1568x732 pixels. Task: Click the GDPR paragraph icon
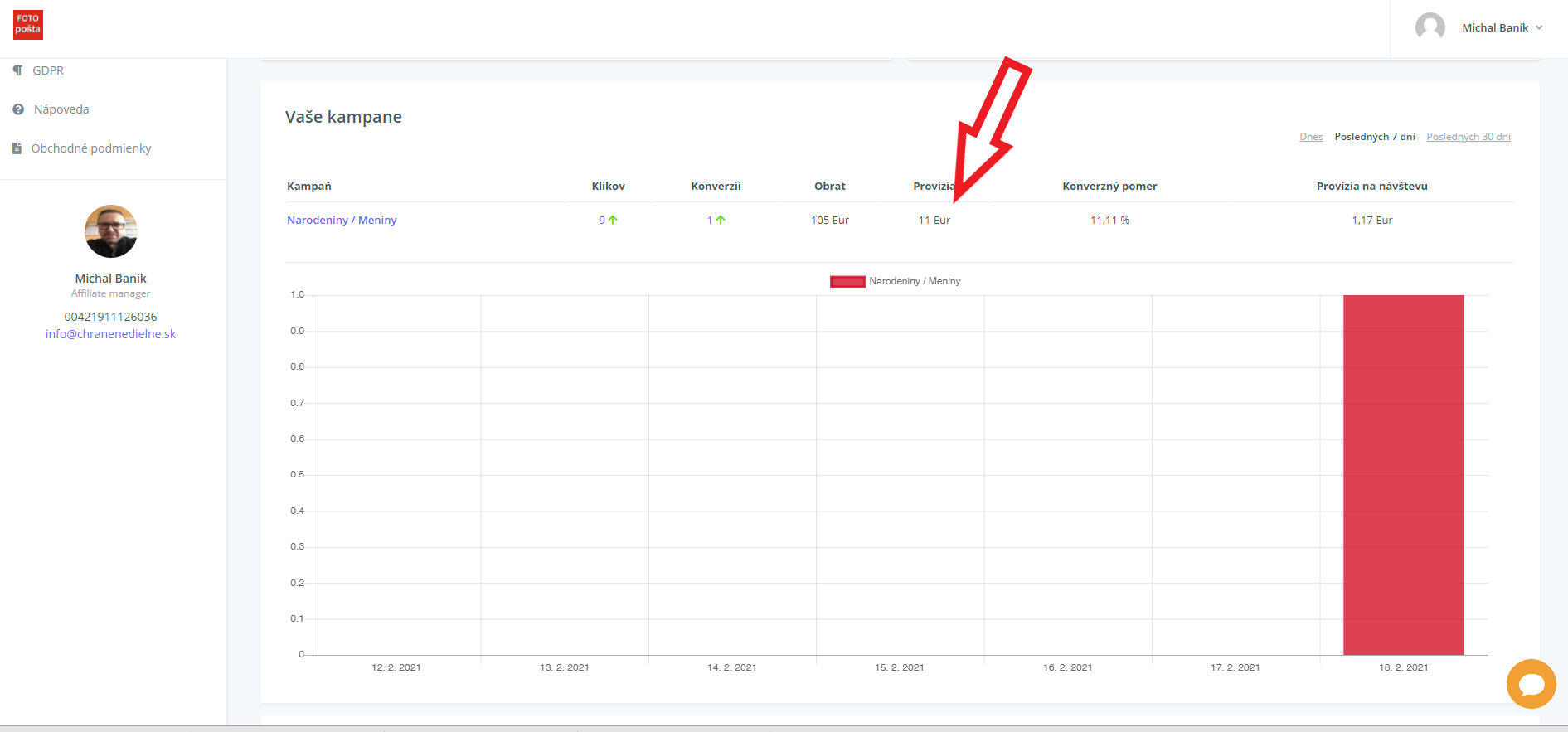click(17, 70)
